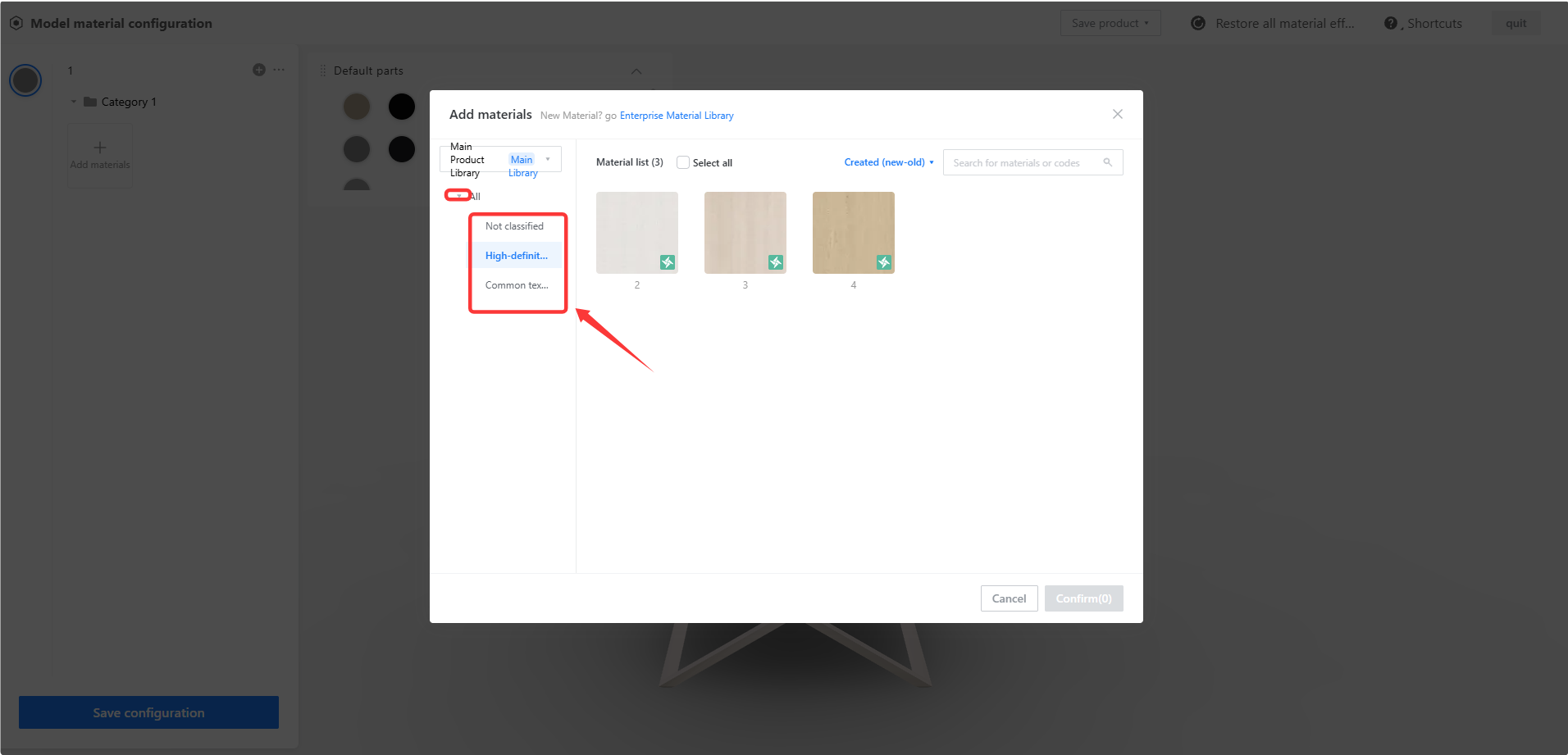Click the Restore refresh icon
Screen dimensions: 1568x755
coord(1198,23)
